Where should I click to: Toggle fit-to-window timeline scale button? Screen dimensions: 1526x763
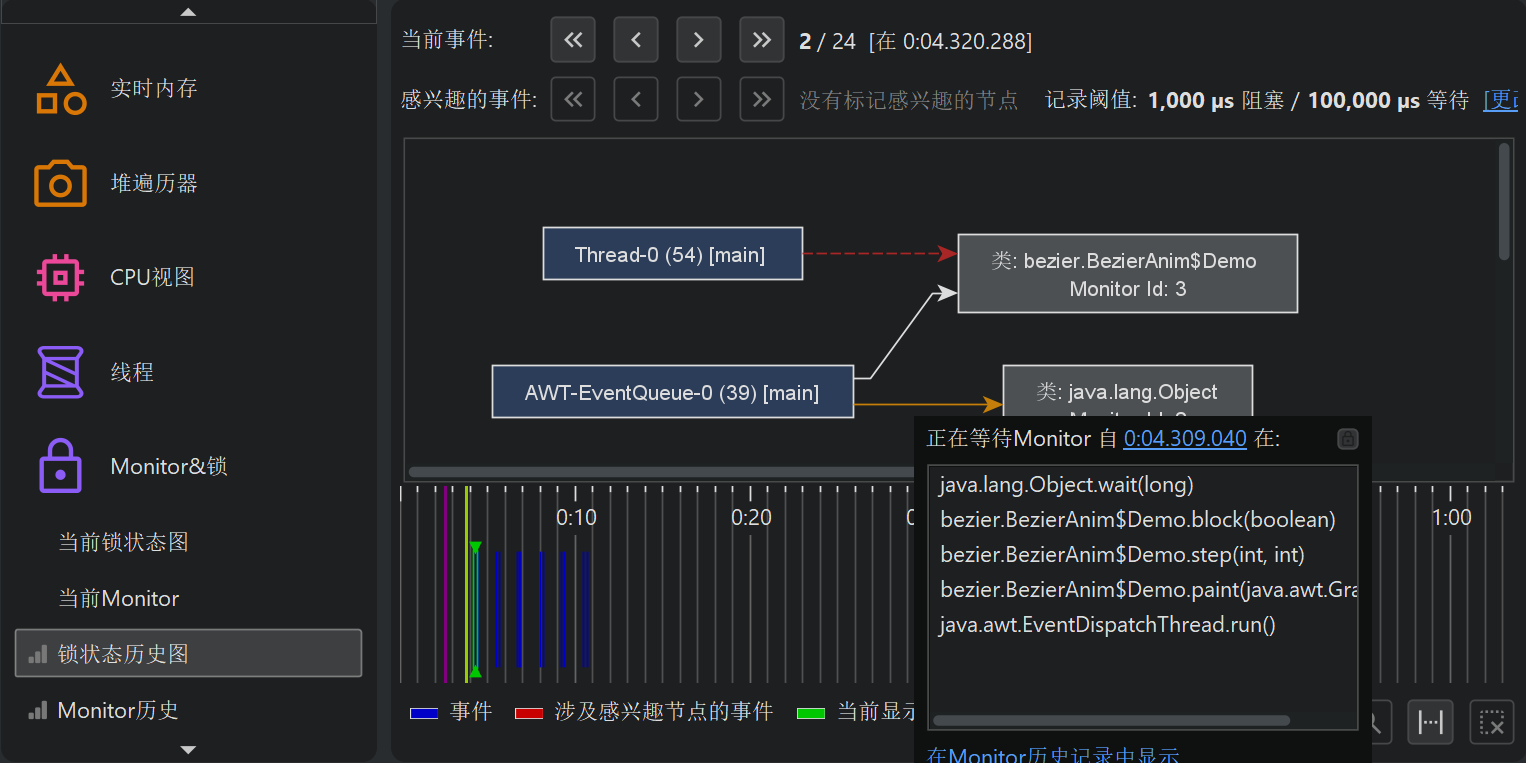[x=1430, y=722]
